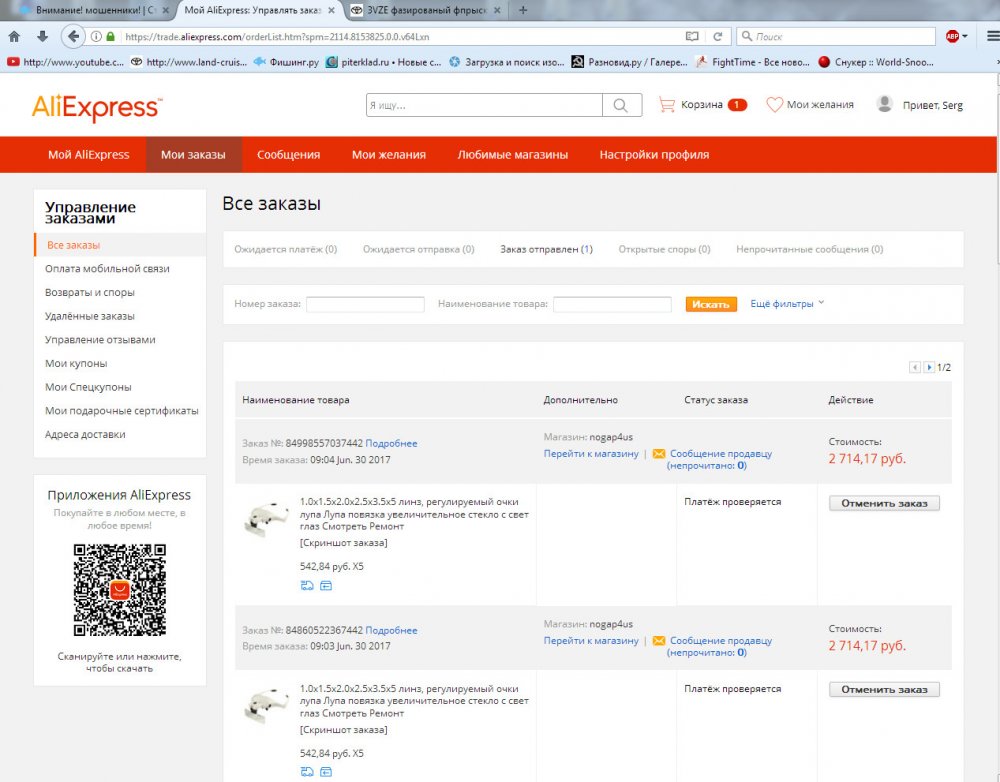The height and width of the screenshot is (782, 1000).
Task: Cancel first order with Отменить заказ
Action: click(x=884, y=503)
